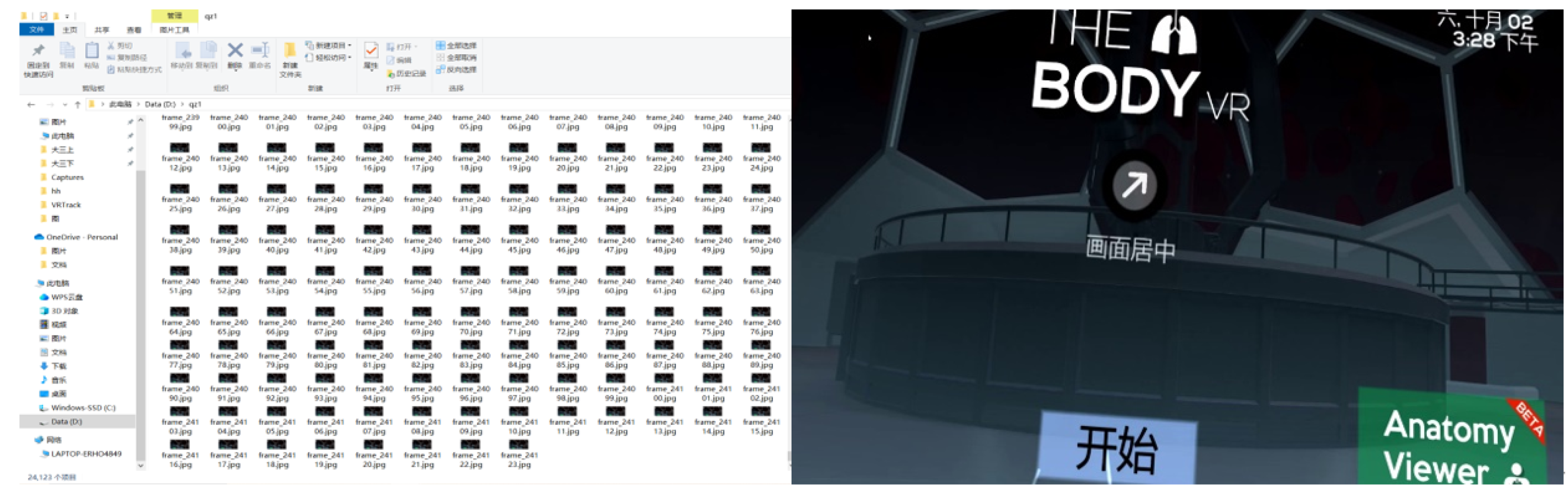Screen dimensions: 1568x496
Task: Click Select None (全部取消) in ribbon
Action: [456, 58]
